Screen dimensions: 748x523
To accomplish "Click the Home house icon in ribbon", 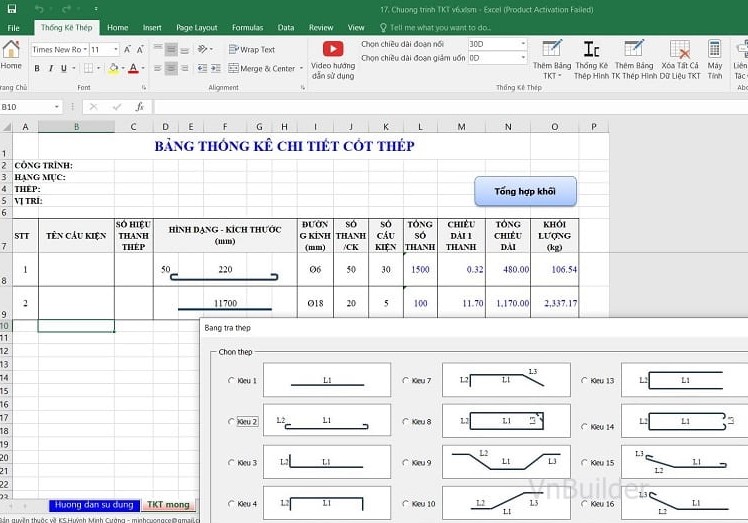I will click(11, 49).
